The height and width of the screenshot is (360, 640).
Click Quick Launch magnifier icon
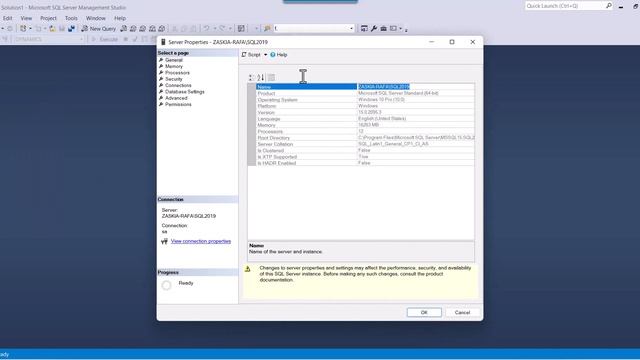click(x=609, y=6)
